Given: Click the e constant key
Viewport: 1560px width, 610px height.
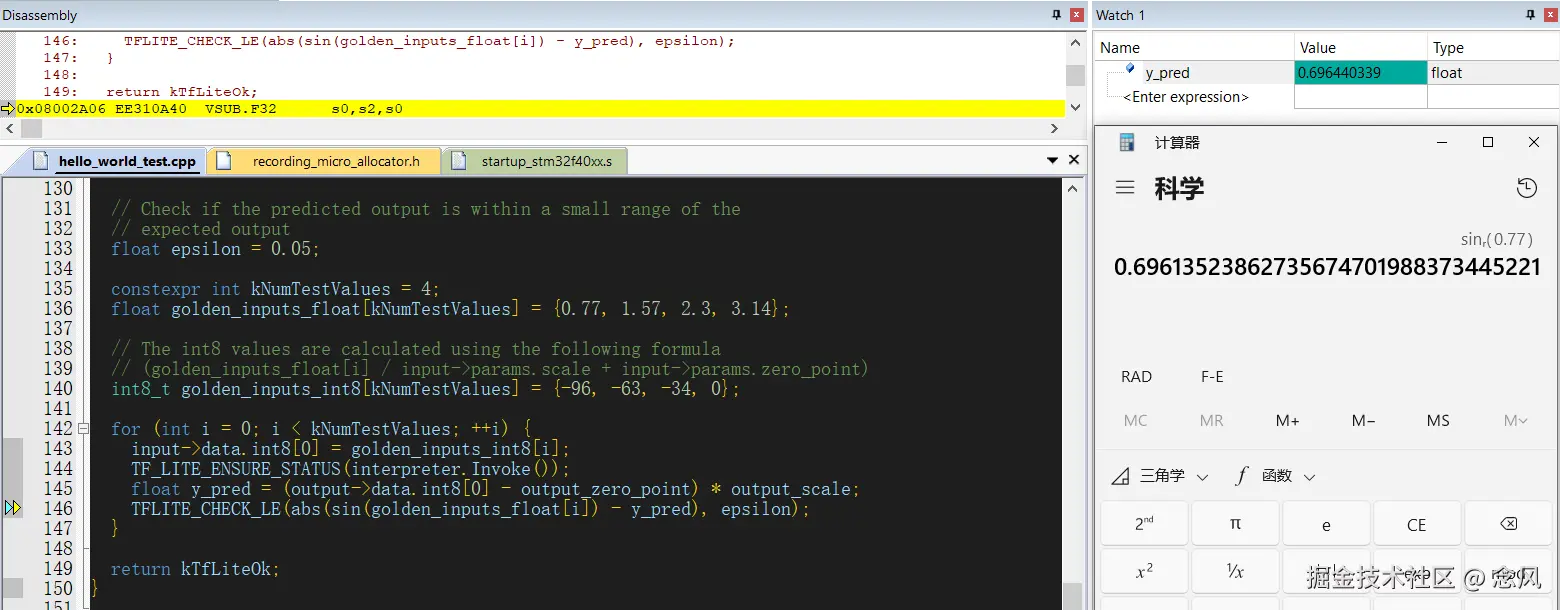Looking at the screenshot, I should pyautogui.click(x=1326, y=524).
